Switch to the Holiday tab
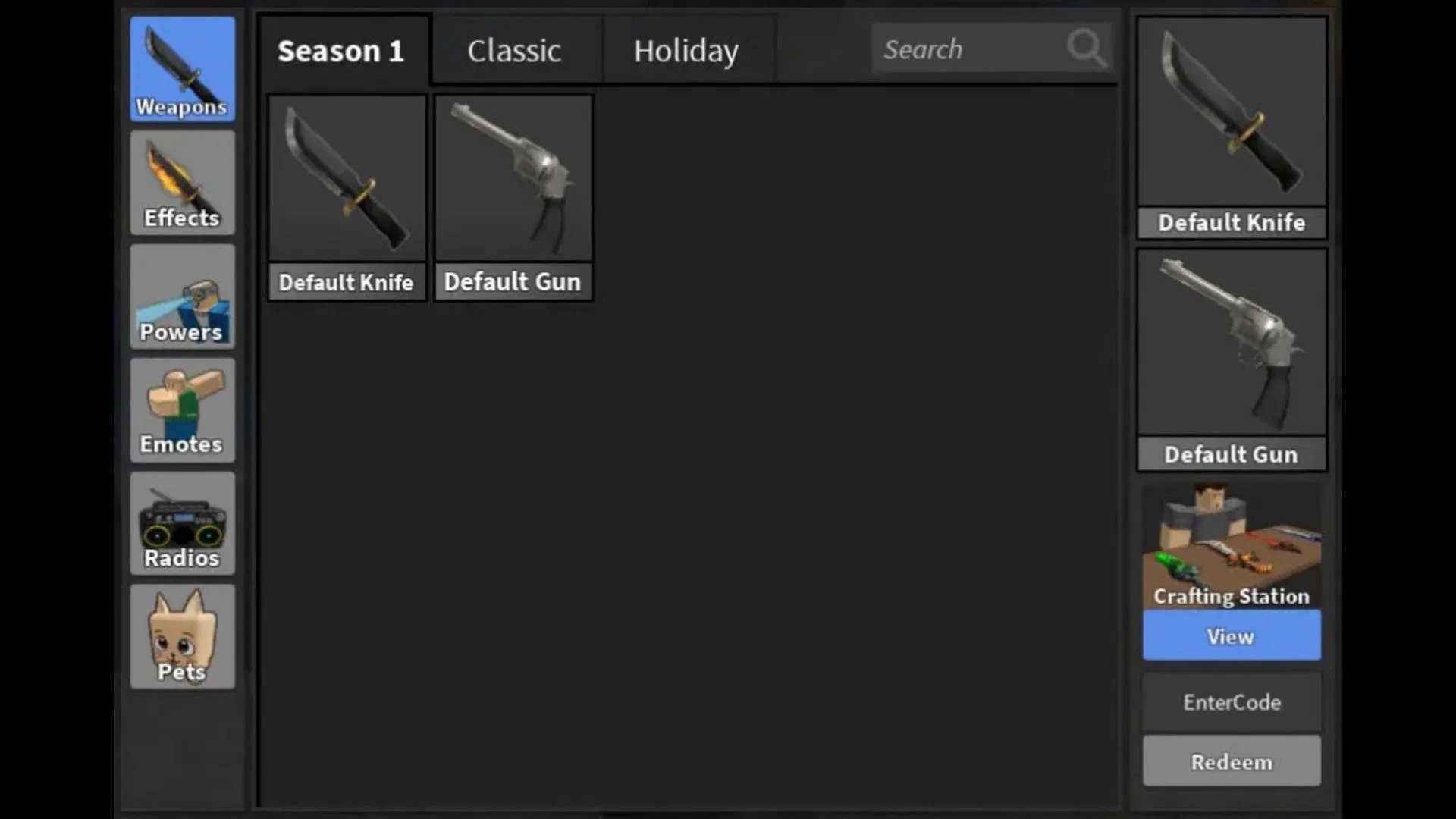Image resolution: width=1456 pixels, height=819 pixels. (688, 50)
